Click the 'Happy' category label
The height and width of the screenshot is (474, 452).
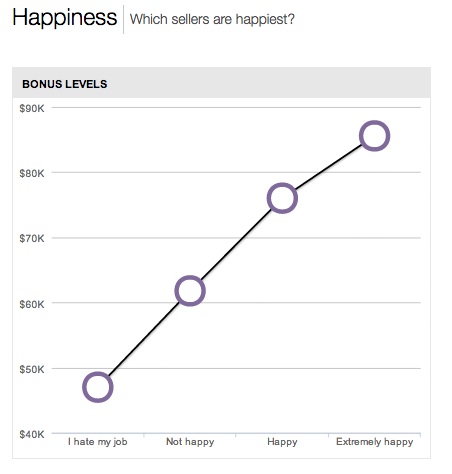[x=282, y=442]
